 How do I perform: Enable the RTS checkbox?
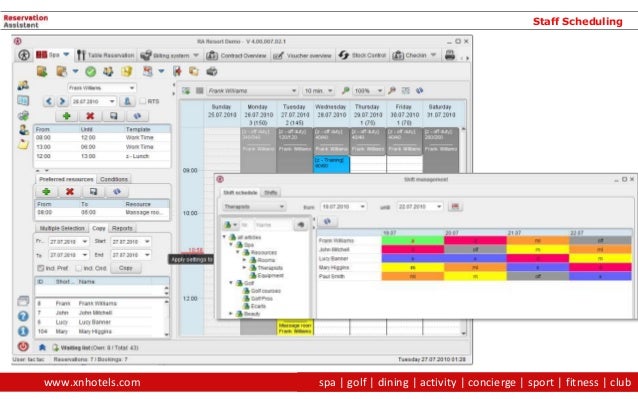point(142,101)
